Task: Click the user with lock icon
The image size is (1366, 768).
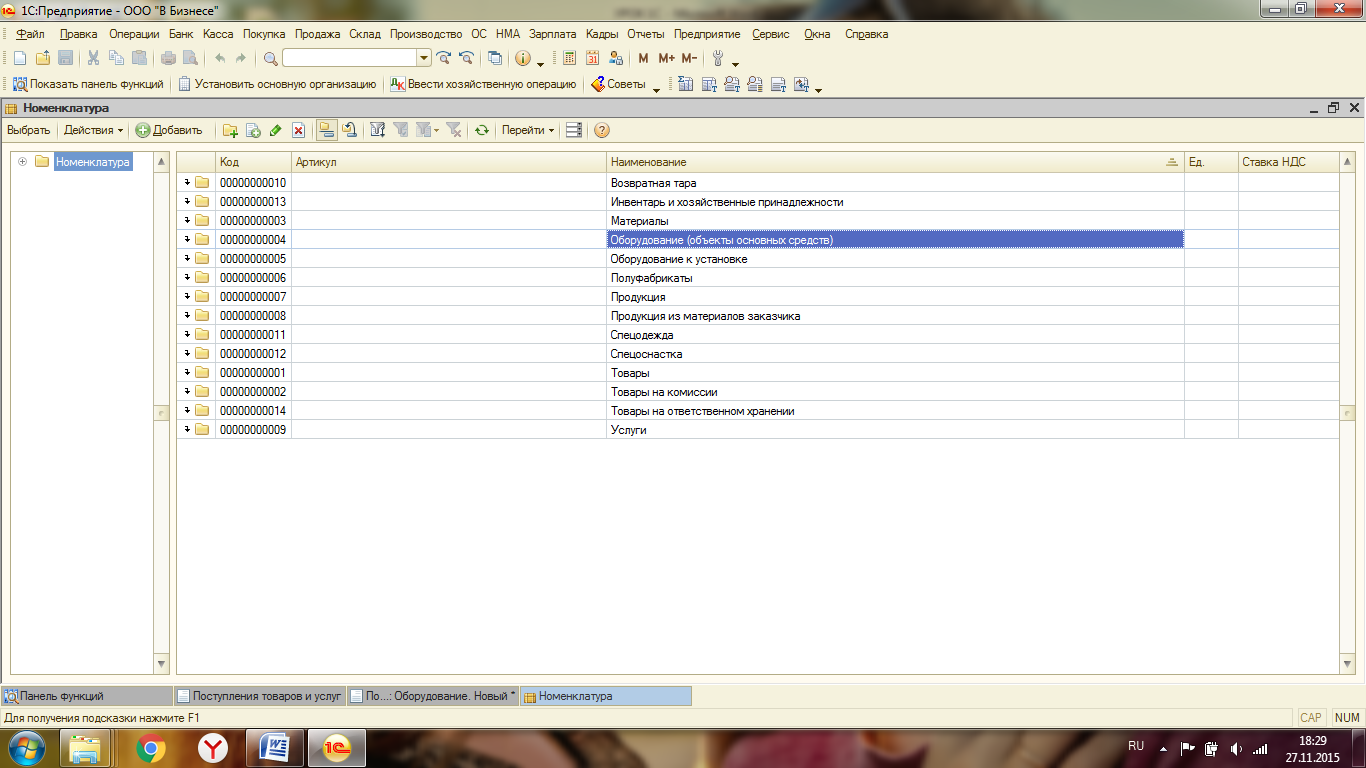Action: [616, 58]
